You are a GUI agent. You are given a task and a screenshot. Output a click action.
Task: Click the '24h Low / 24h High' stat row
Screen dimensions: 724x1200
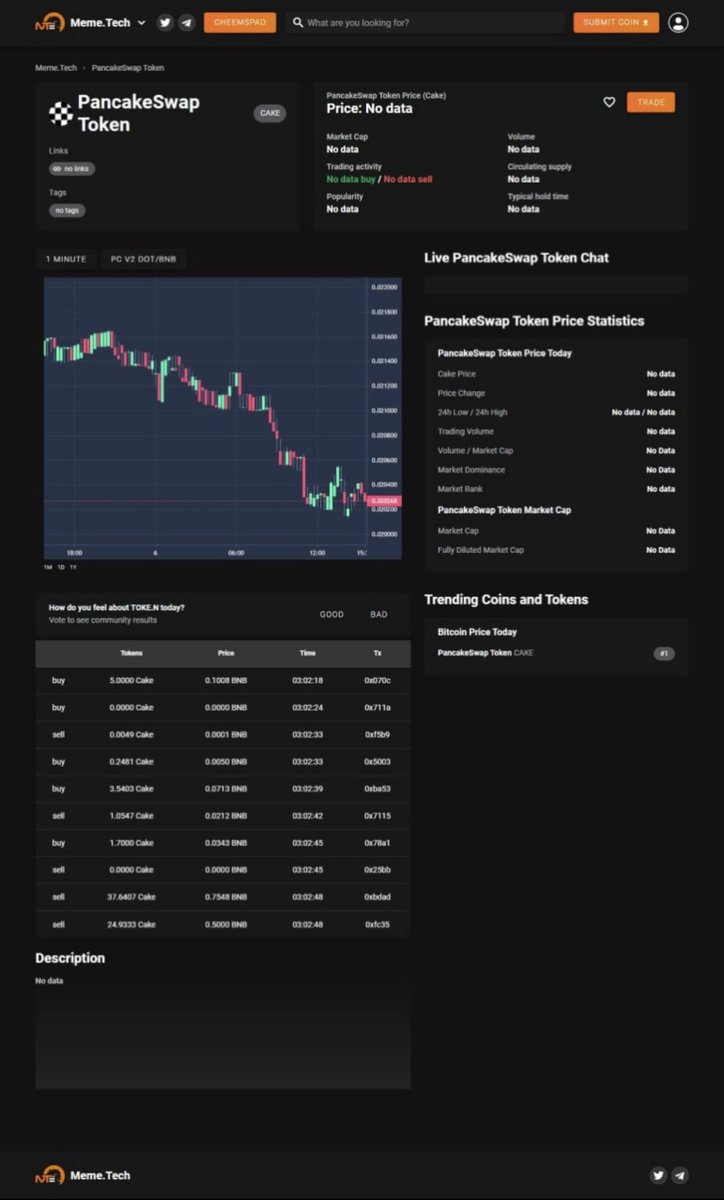556,412
